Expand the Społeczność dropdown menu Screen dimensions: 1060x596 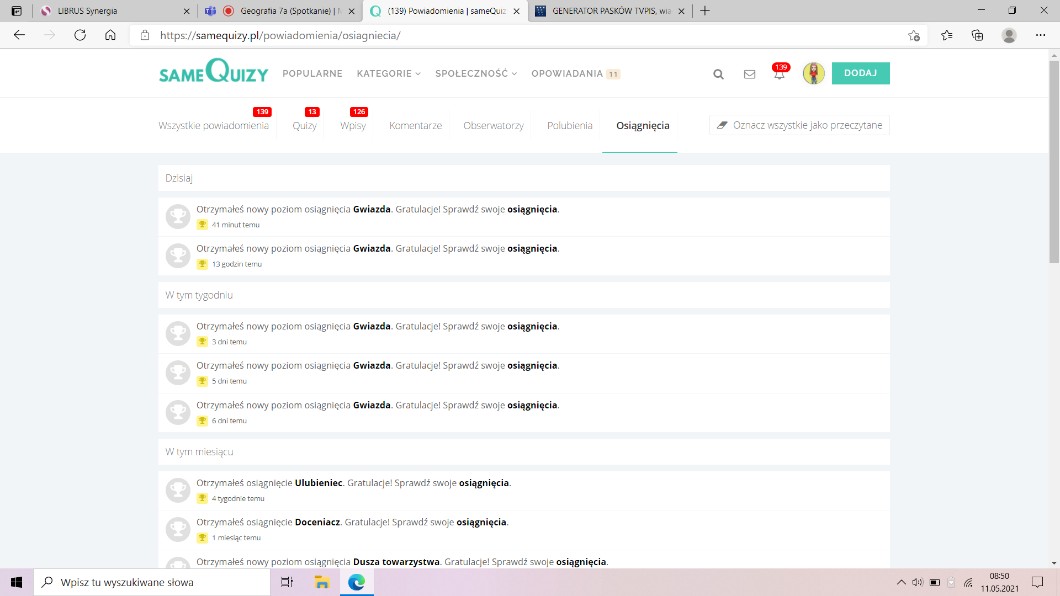[x=476, y=74]
